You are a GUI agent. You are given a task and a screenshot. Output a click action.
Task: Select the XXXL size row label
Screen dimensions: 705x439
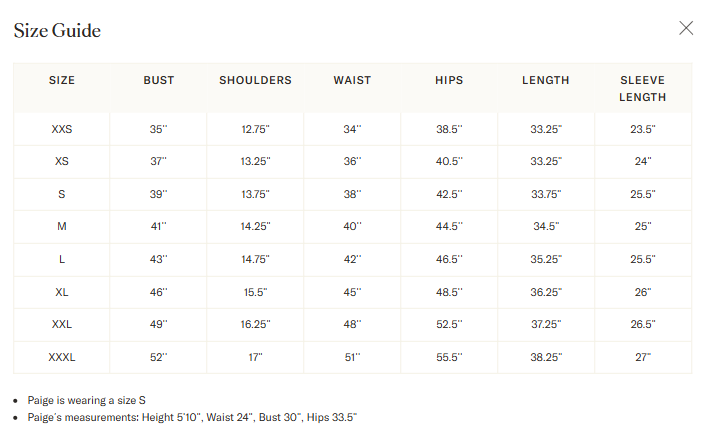pos(62,357)
